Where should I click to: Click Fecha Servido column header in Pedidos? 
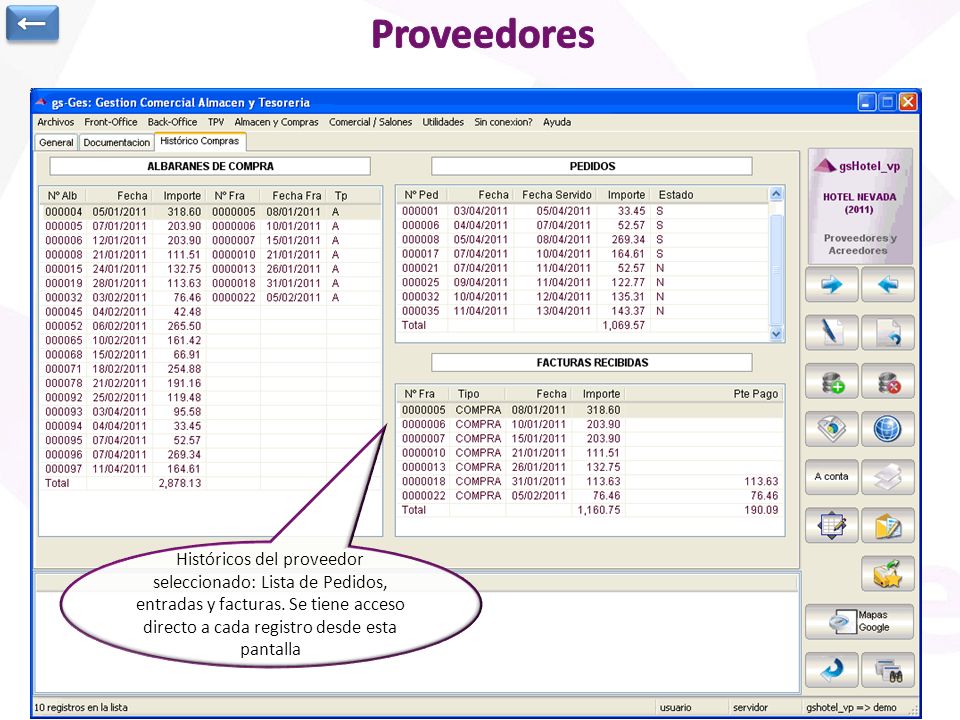pos(557,195)
